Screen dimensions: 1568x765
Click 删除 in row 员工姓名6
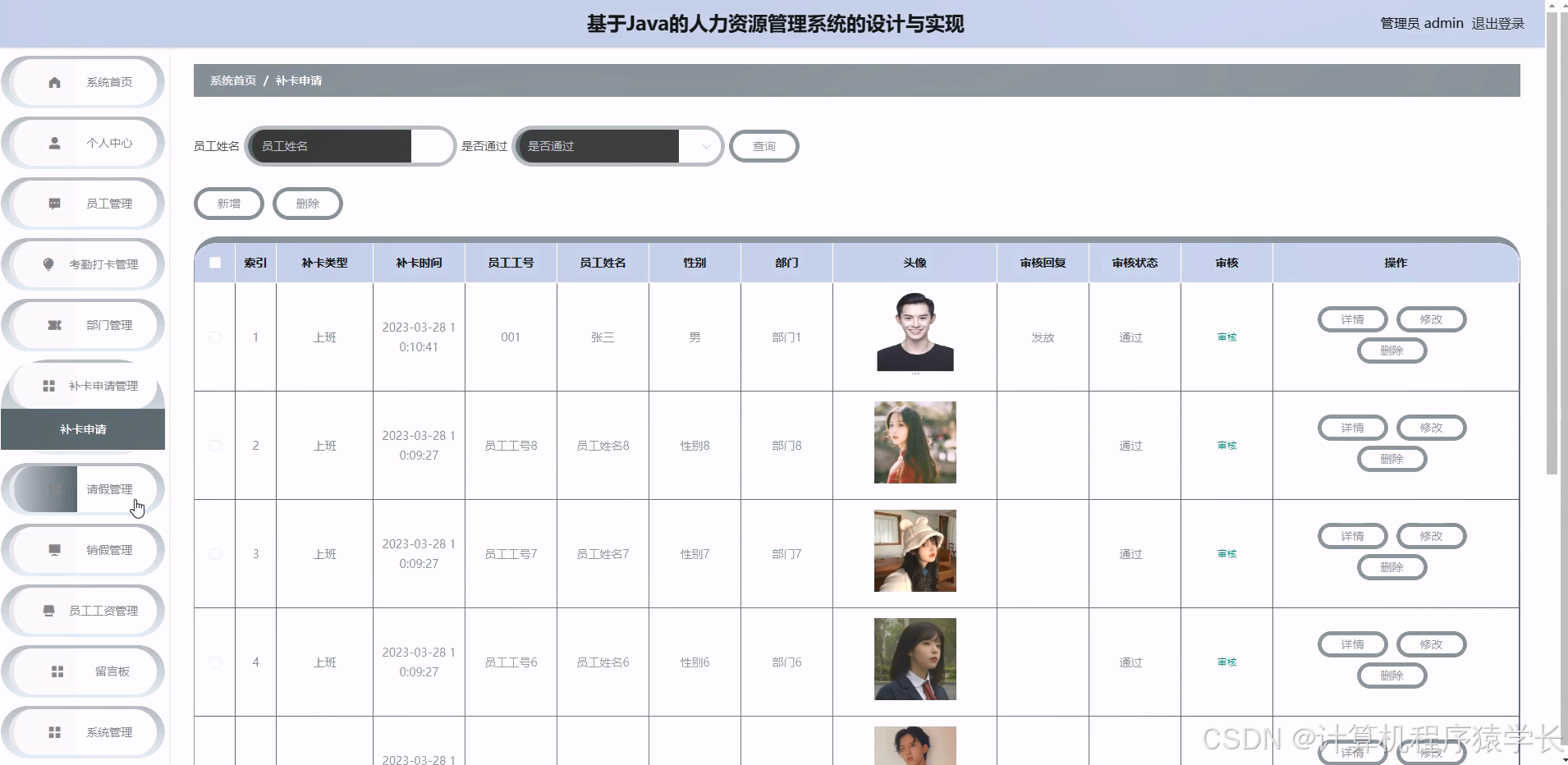(x=1392, y=676)
